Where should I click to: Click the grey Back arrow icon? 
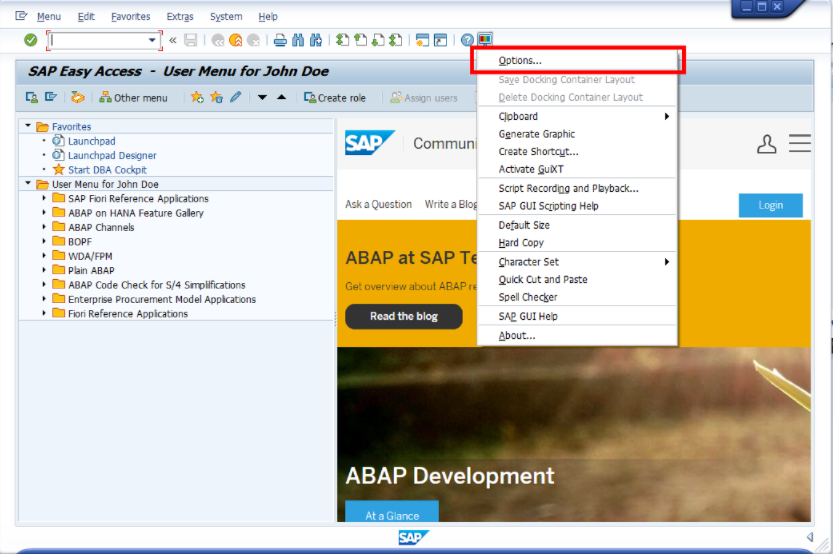[217, 40]
